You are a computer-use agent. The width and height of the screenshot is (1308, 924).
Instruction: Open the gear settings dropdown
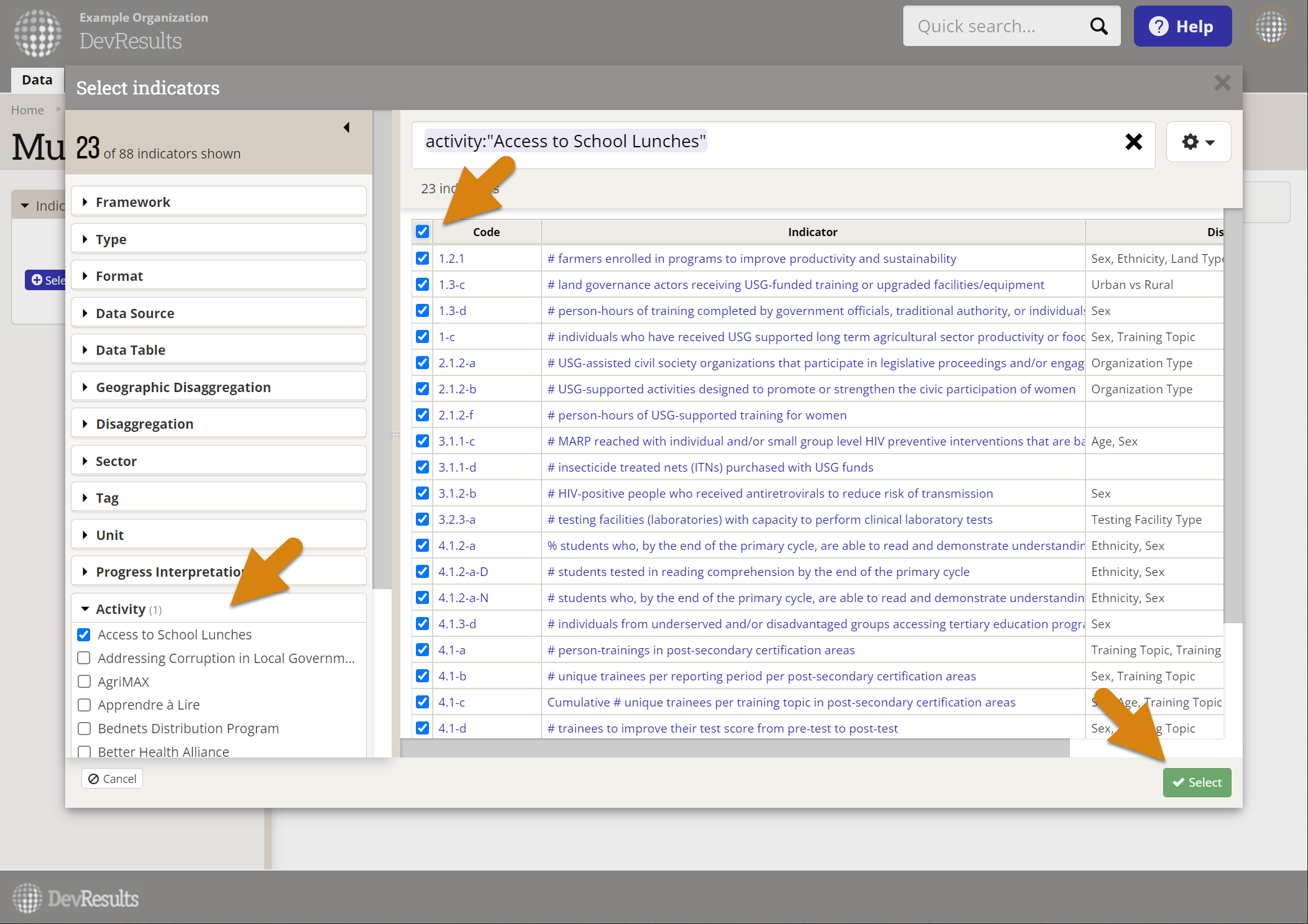coord(1198,142)
